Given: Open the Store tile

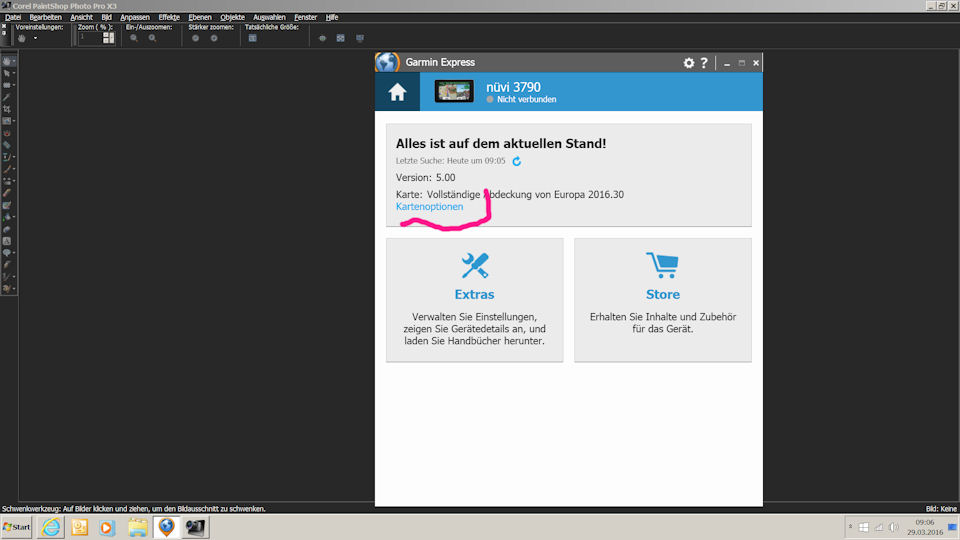Looking at the screenshot, I should pyautogui.click(x=662, y=299).
